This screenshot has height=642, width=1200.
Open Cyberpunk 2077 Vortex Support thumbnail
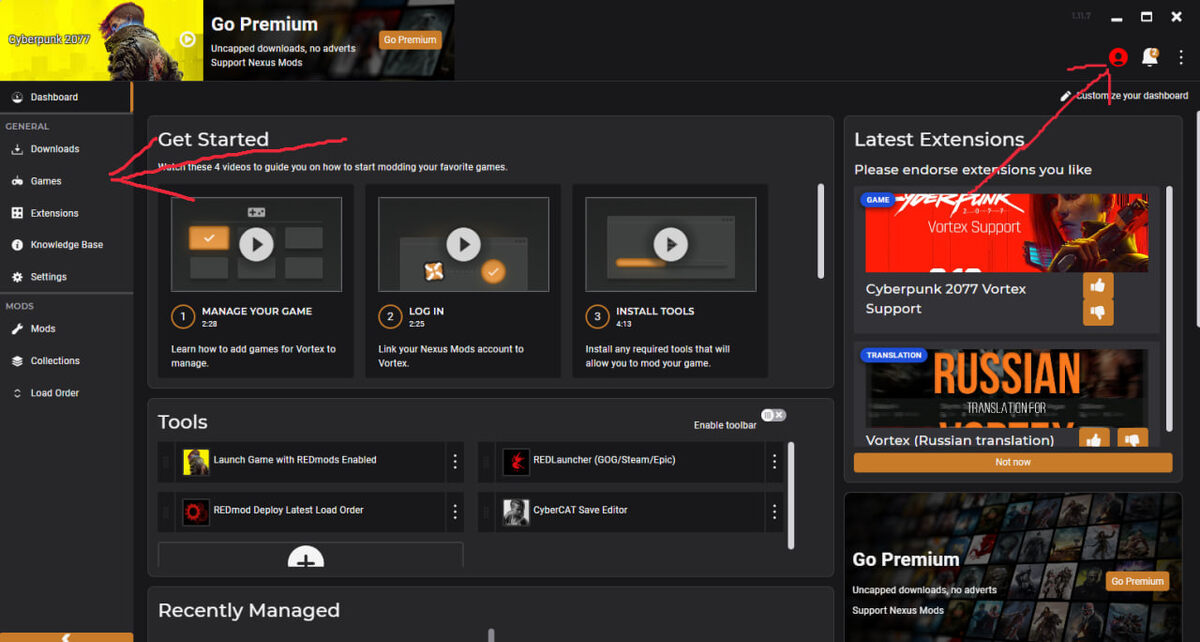1007,232
